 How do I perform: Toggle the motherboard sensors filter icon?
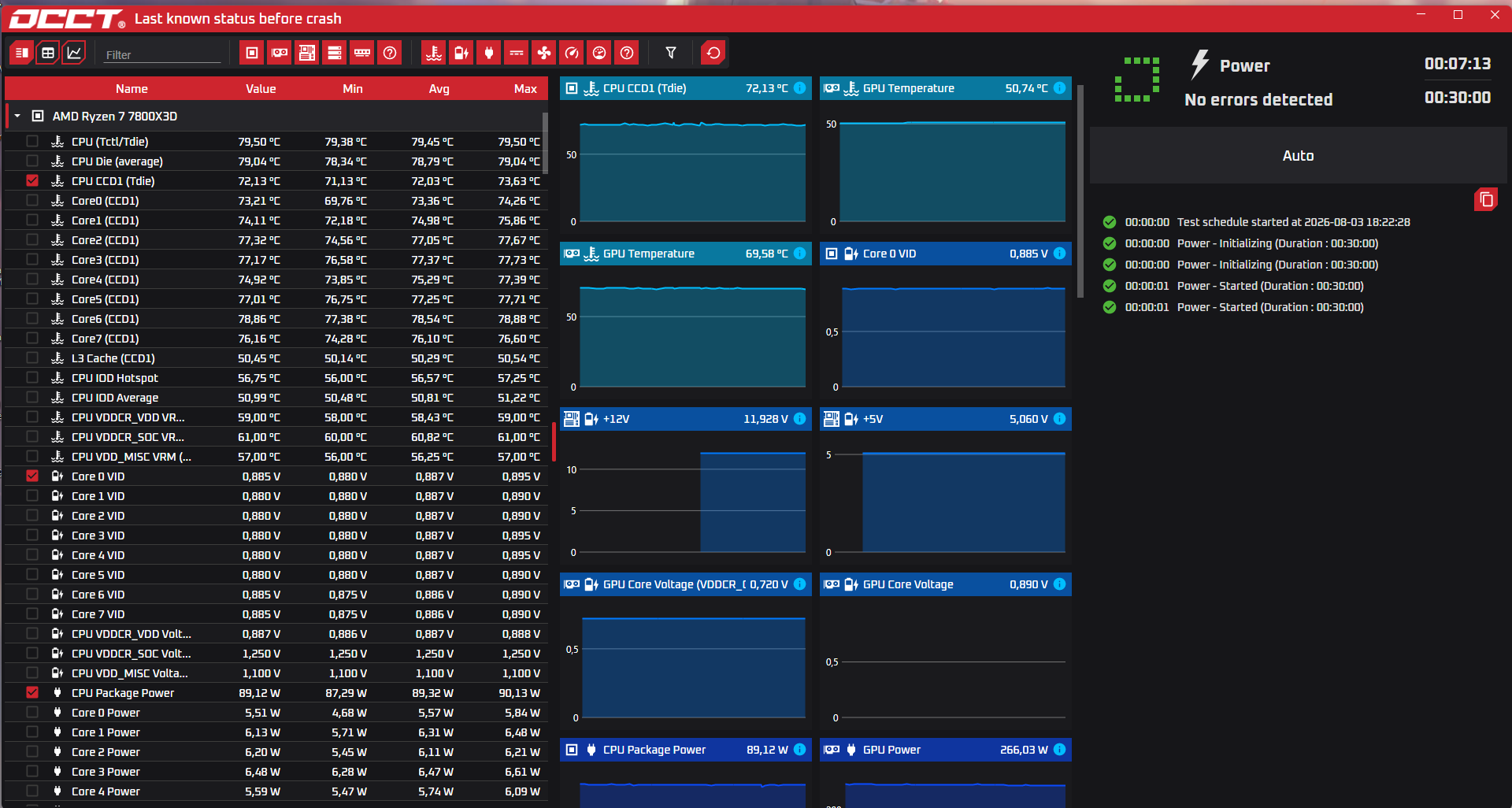pos(307,53)
